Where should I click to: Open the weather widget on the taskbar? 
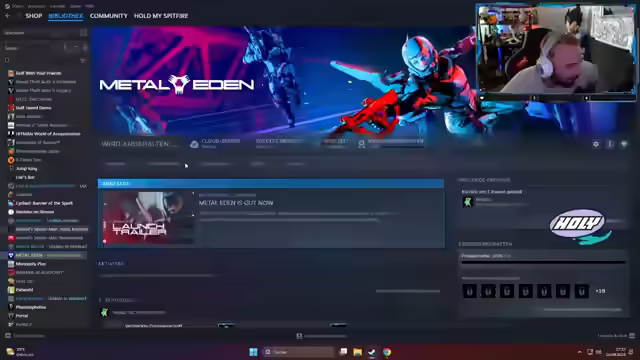[x=20, y=352]
